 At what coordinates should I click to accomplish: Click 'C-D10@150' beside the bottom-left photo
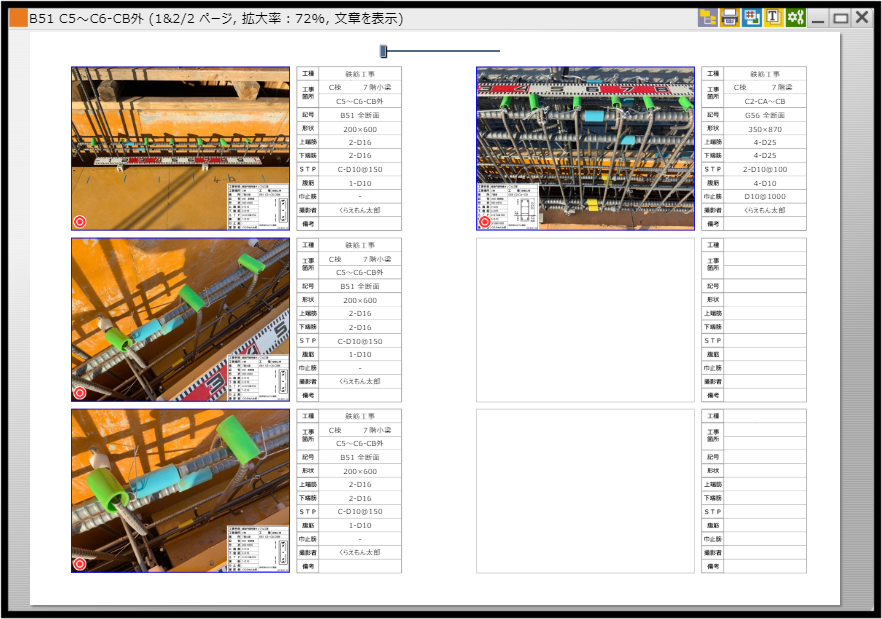point(360,512)
